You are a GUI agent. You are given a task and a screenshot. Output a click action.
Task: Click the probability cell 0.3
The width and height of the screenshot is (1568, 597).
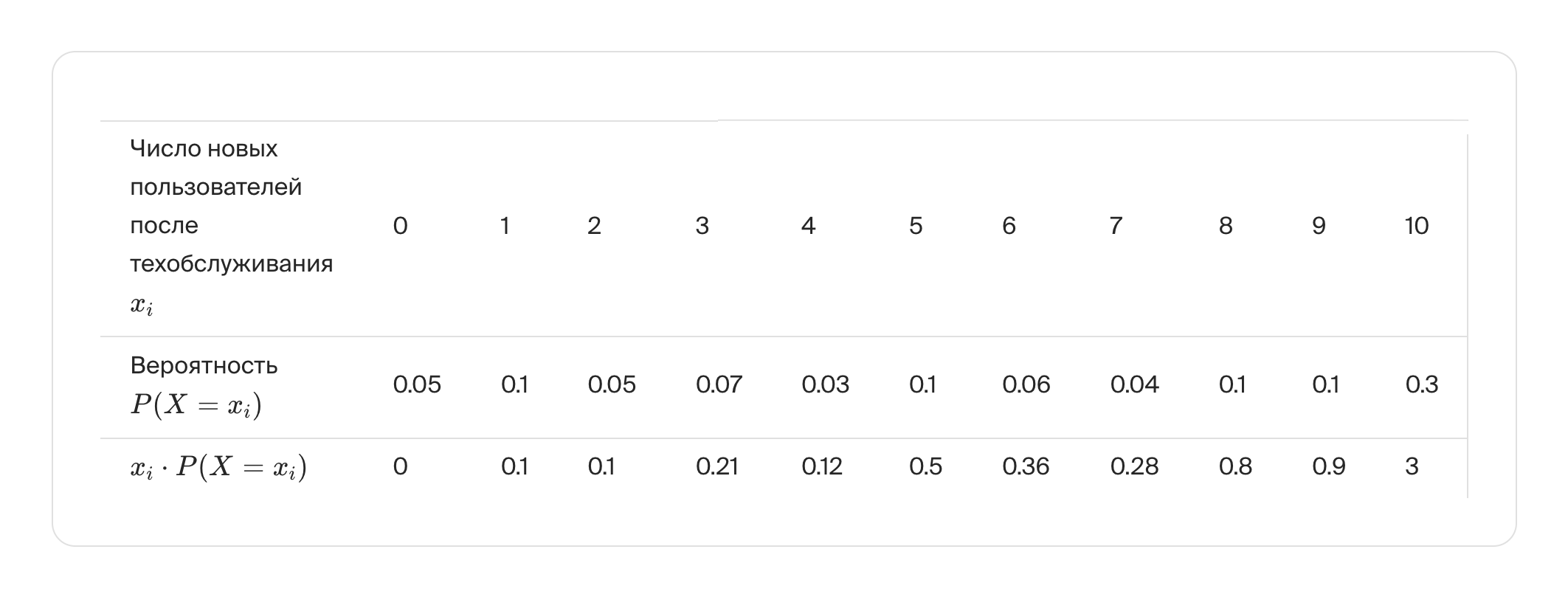1421,384
